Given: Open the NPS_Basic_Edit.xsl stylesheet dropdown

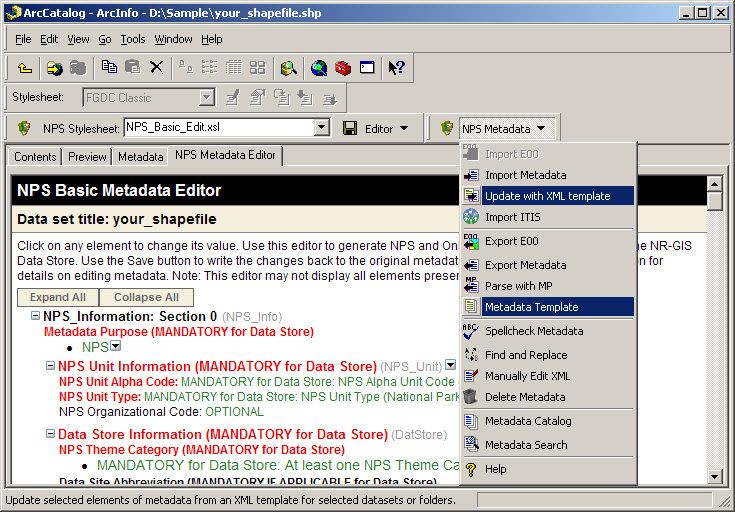Looking at the screenshot, I should pyautogui.click(x=321, y=128).
